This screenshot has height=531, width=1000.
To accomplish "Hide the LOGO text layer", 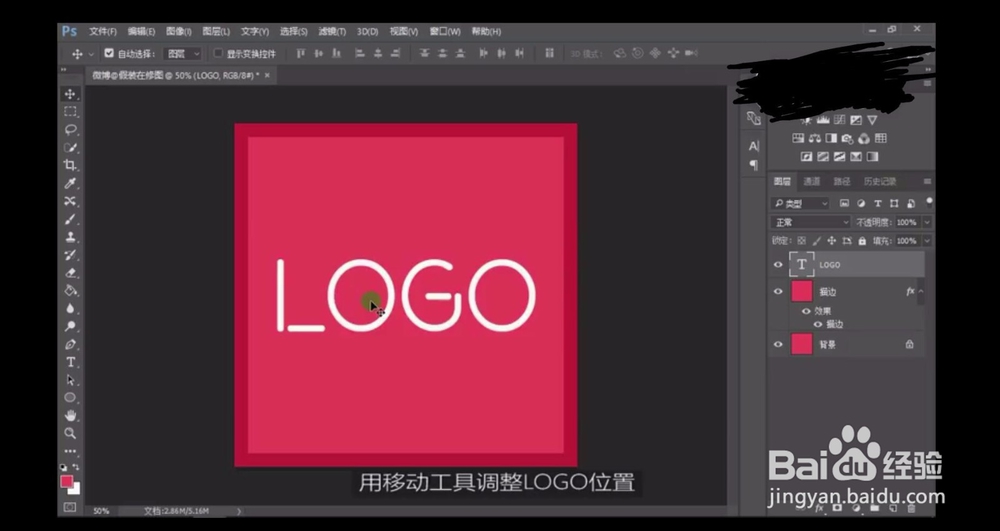I will coord(778,265).
